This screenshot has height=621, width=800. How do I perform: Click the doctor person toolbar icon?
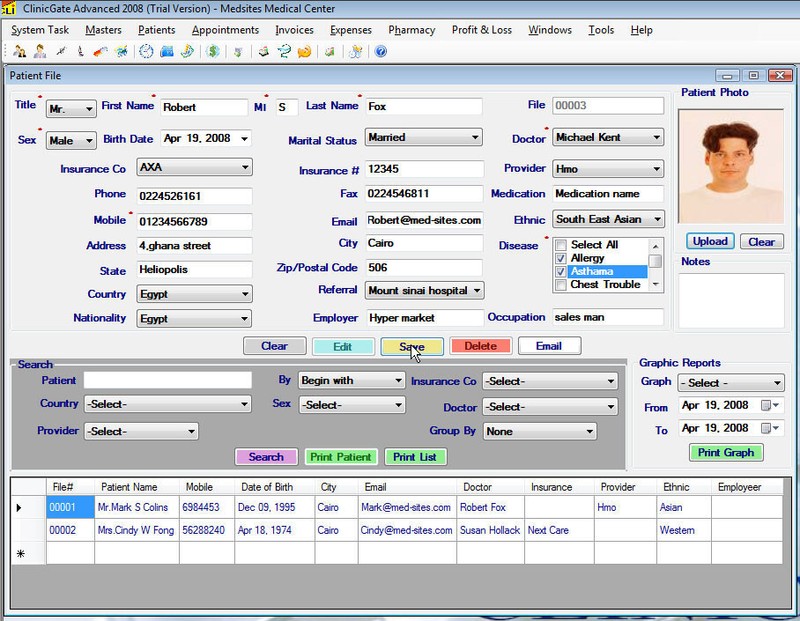point(40,52)
